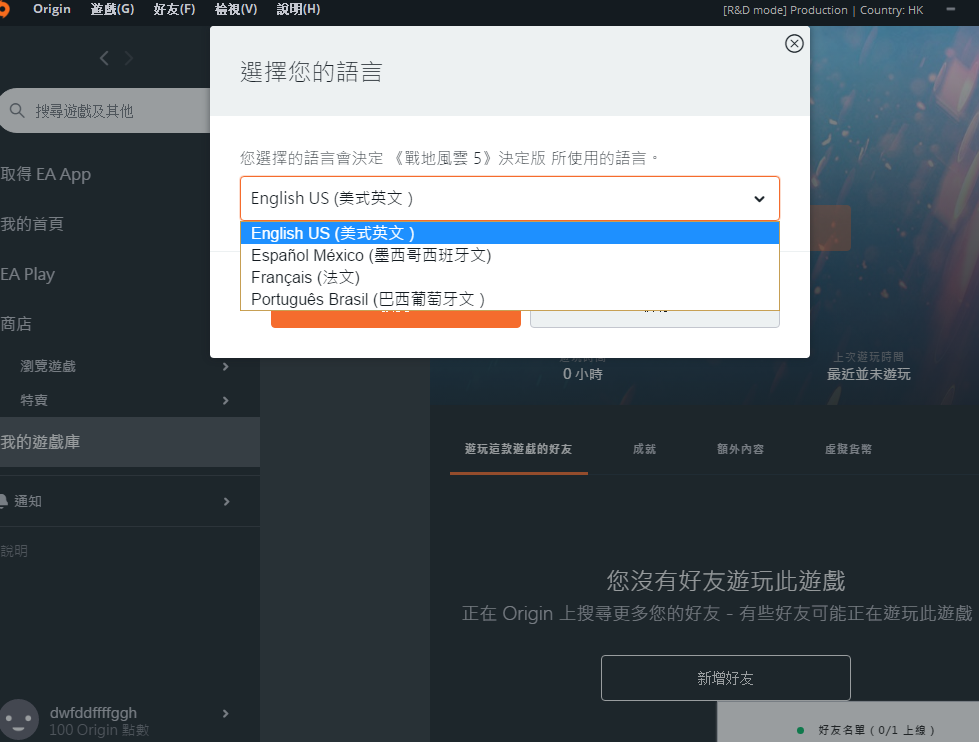Select Português Brasil language option
This screenshot has height=742, width=979.
click(x=368, y=299)
